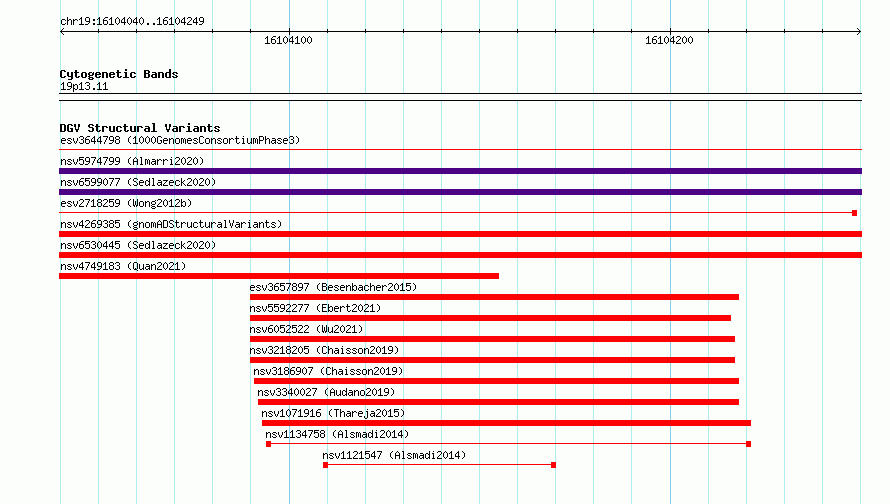Click the esv2718259 (Wong2012b) label
Image resolution: width=890 pixels, height=504 pixels.
126,203
